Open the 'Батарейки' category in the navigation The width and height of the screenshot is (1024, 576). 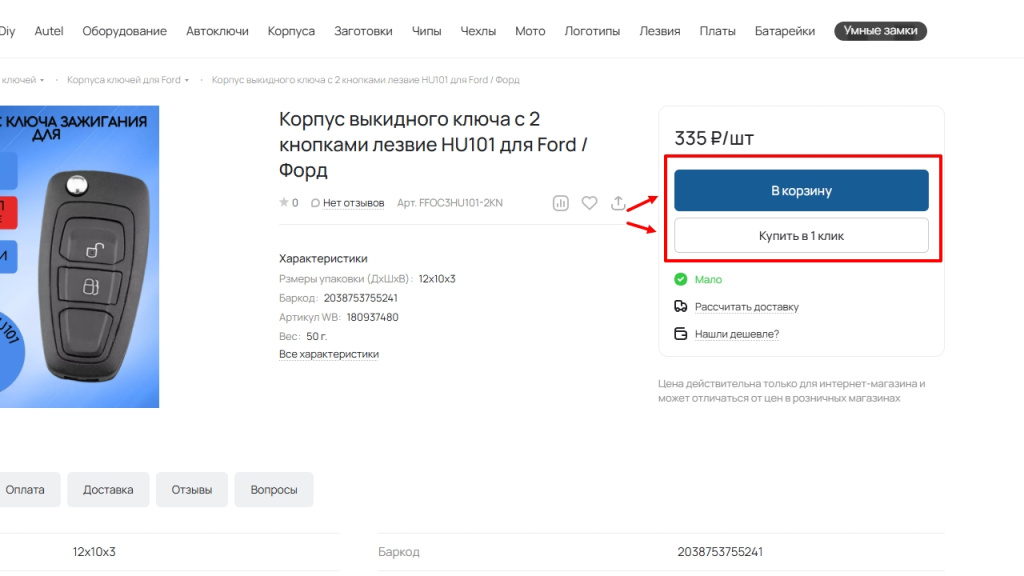pos(785,30)
